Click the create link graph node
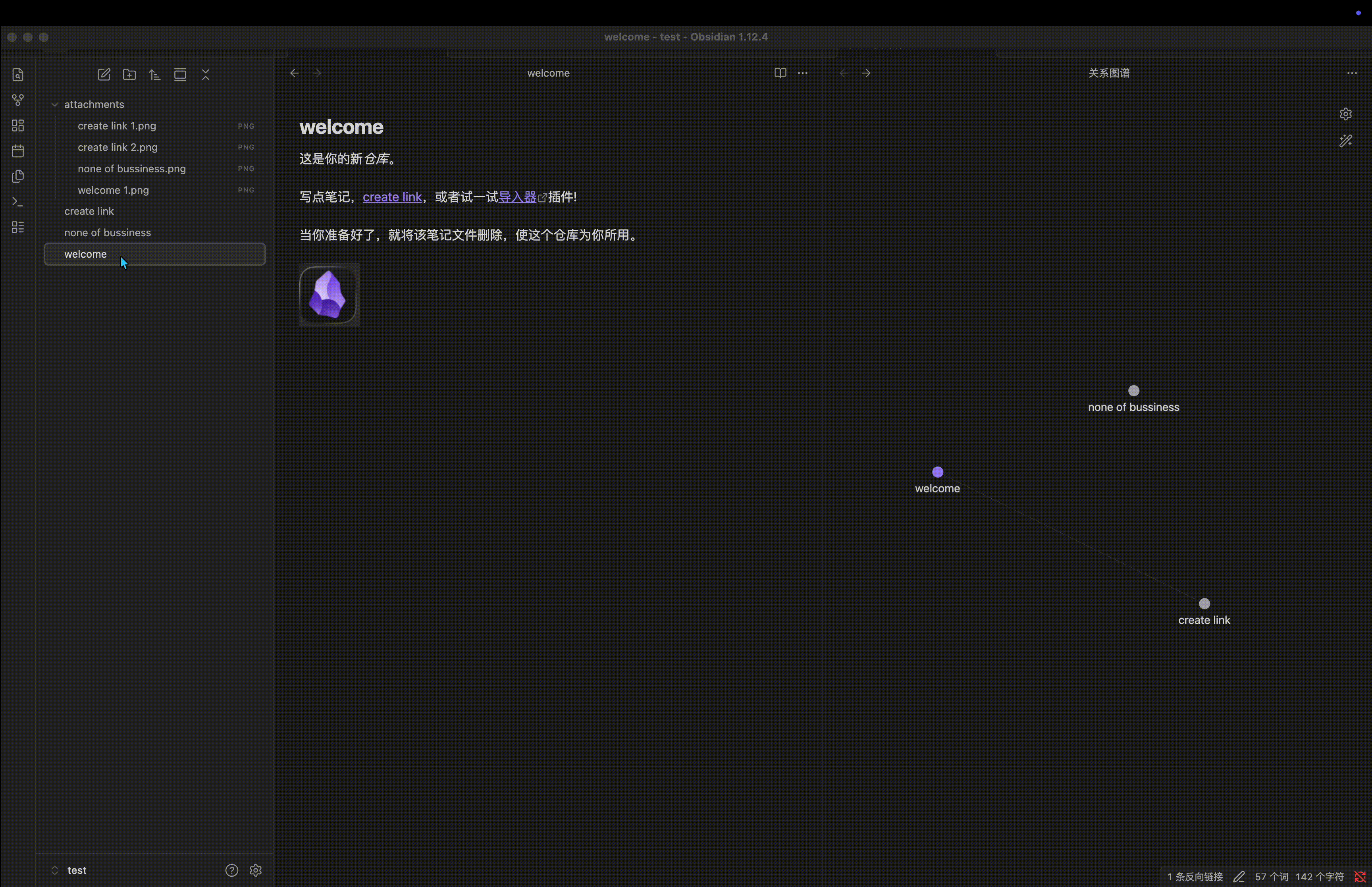The height and width of the screenshot is (887, 1372). [x=1204, y=604]
